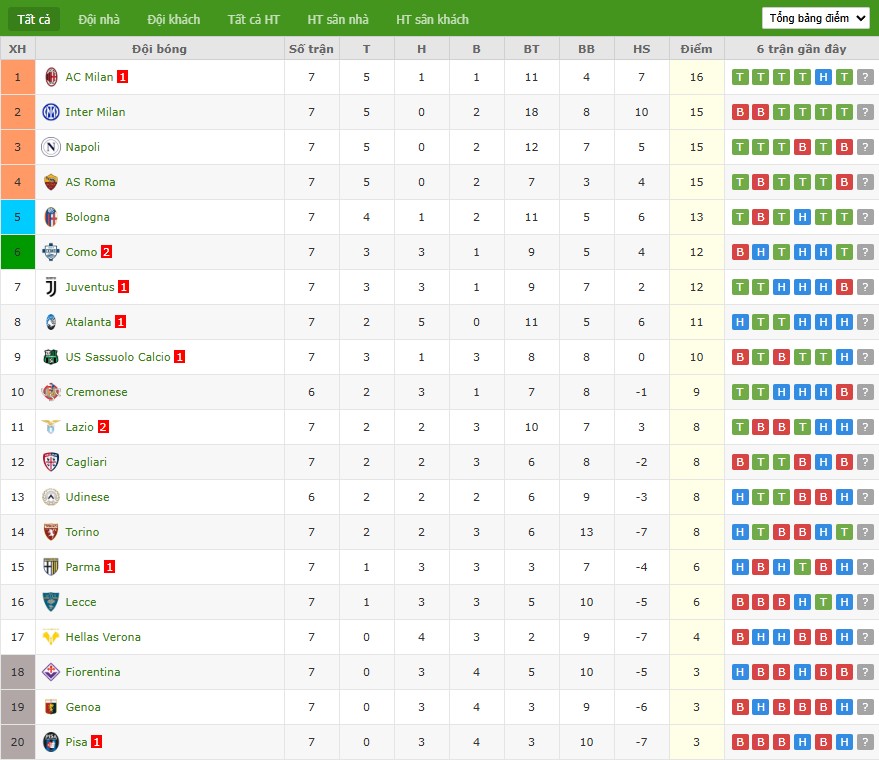
Task: Open the Tổng bảng điểm dropdown
Action: pyautogui.click(x=814, y=17)
